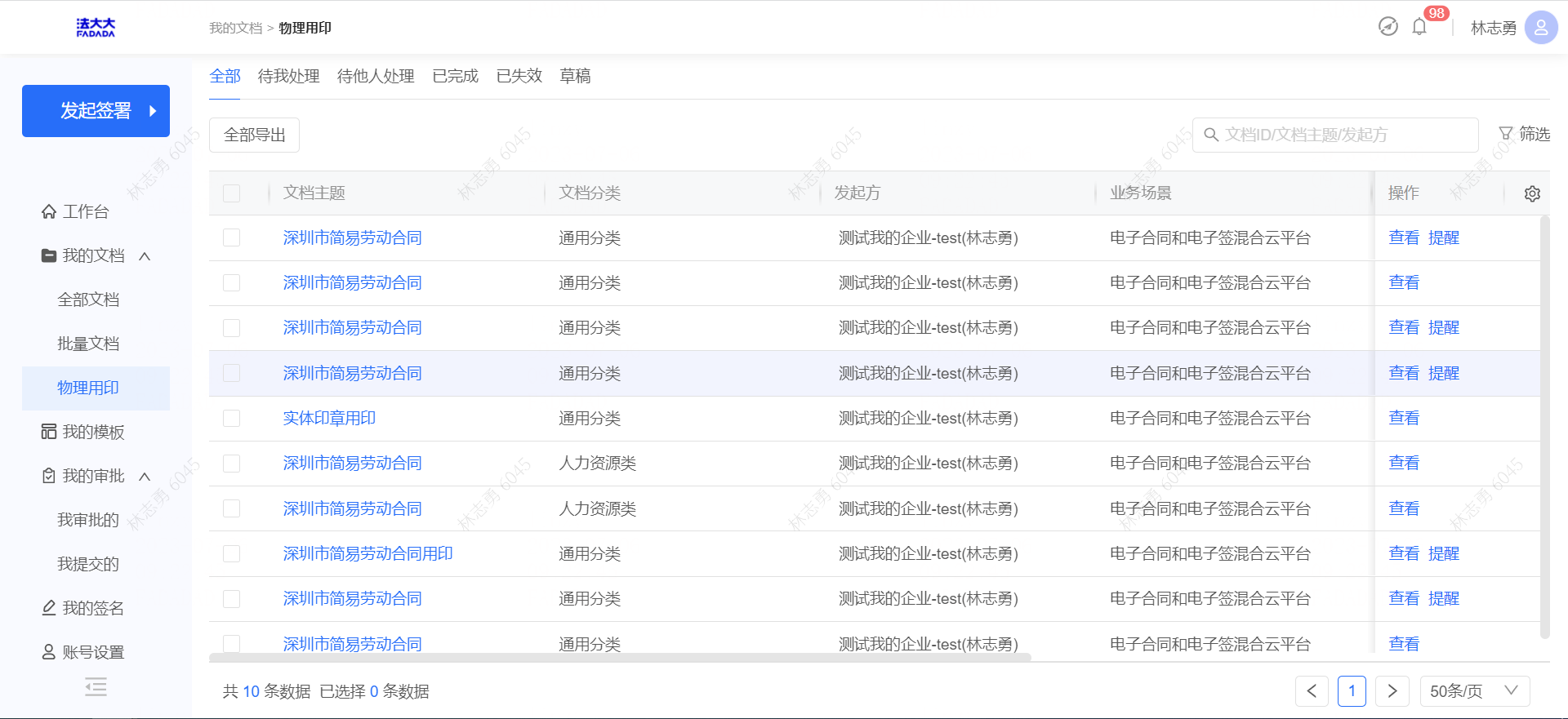Collapse the 我的审批 menu chevron
This screenshot has height=719, width=1568.
145,477
